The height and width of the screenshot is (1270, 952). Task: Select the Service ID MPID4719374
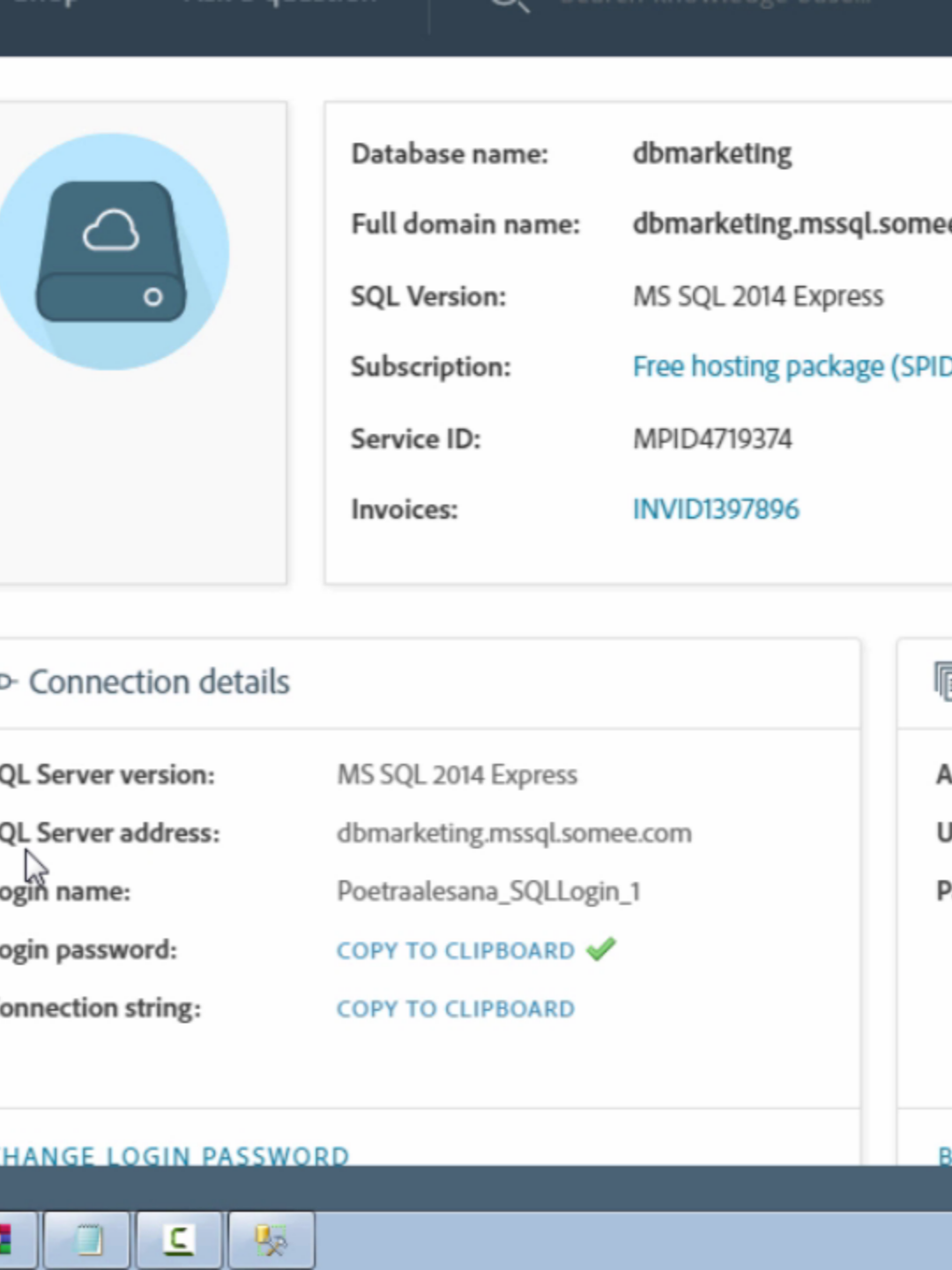point(712,438)
